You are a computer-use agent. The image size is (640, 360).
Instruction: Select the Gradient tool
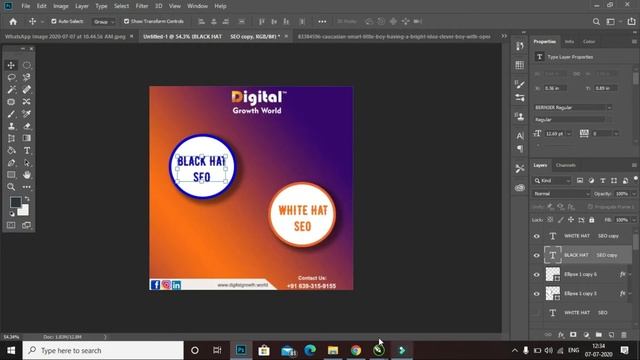27,138
